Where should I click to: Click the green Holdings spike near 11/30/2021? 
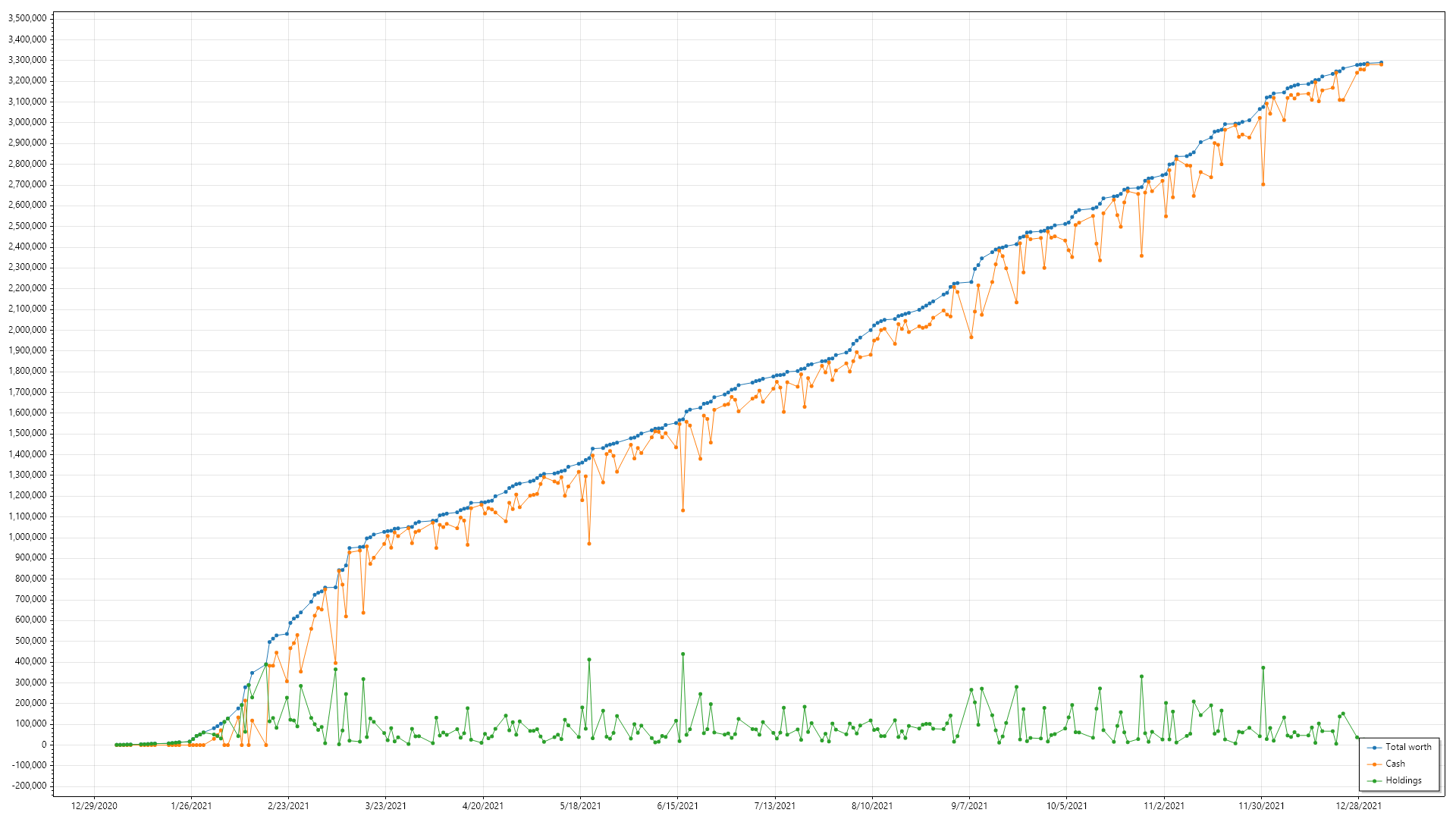click(x=1263, y=668)
